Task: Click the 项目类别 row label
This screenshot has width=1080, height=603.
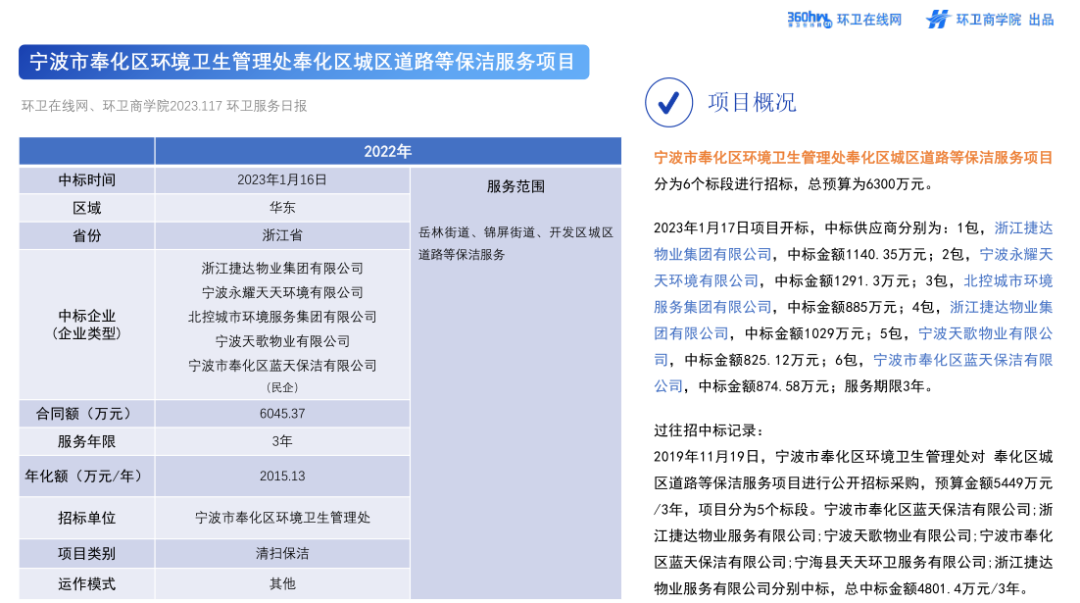Action: [x=87, y=553]
